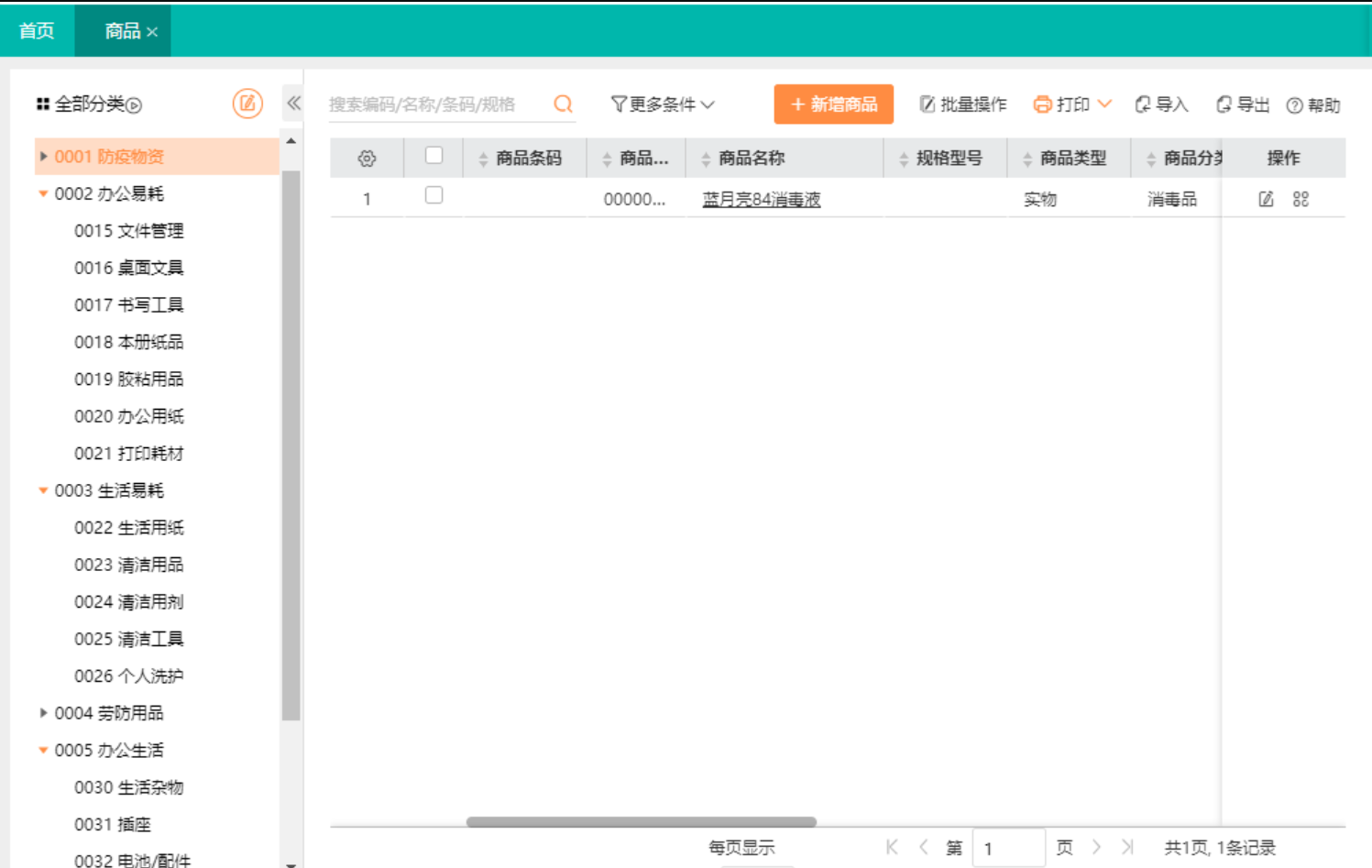Click the 新增商品 add product button

click(x=833, y=104)
